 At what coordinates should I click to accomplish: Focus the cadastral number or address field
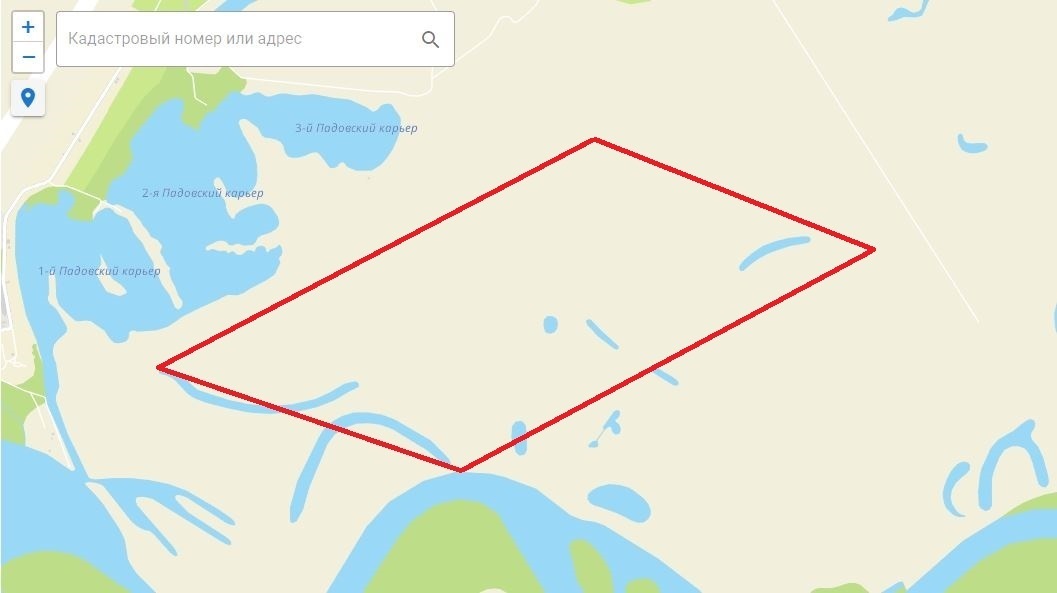point(255,39)
